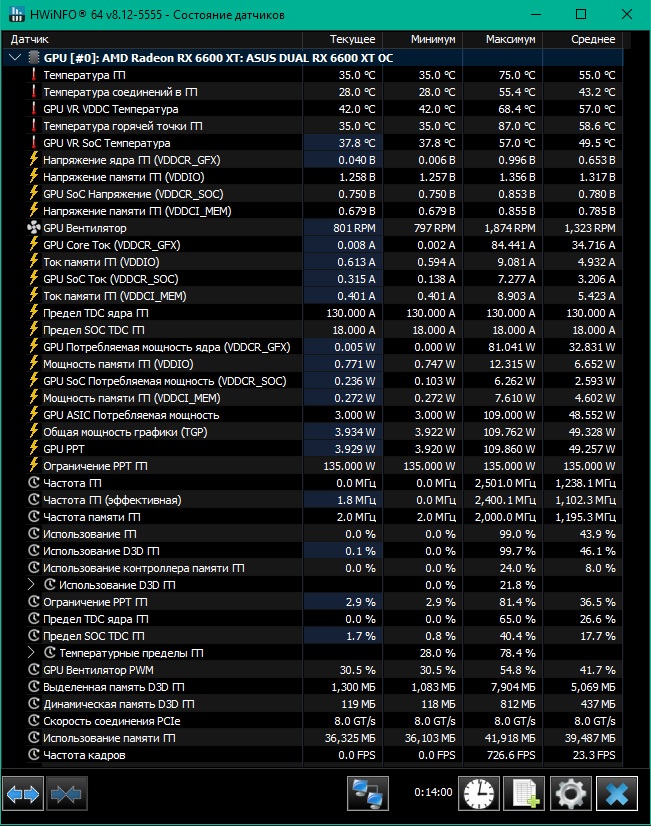Expand the Использование D3D ГП subgroup chevron
Viewport: 651px width, 826px height.
point(31,585)
